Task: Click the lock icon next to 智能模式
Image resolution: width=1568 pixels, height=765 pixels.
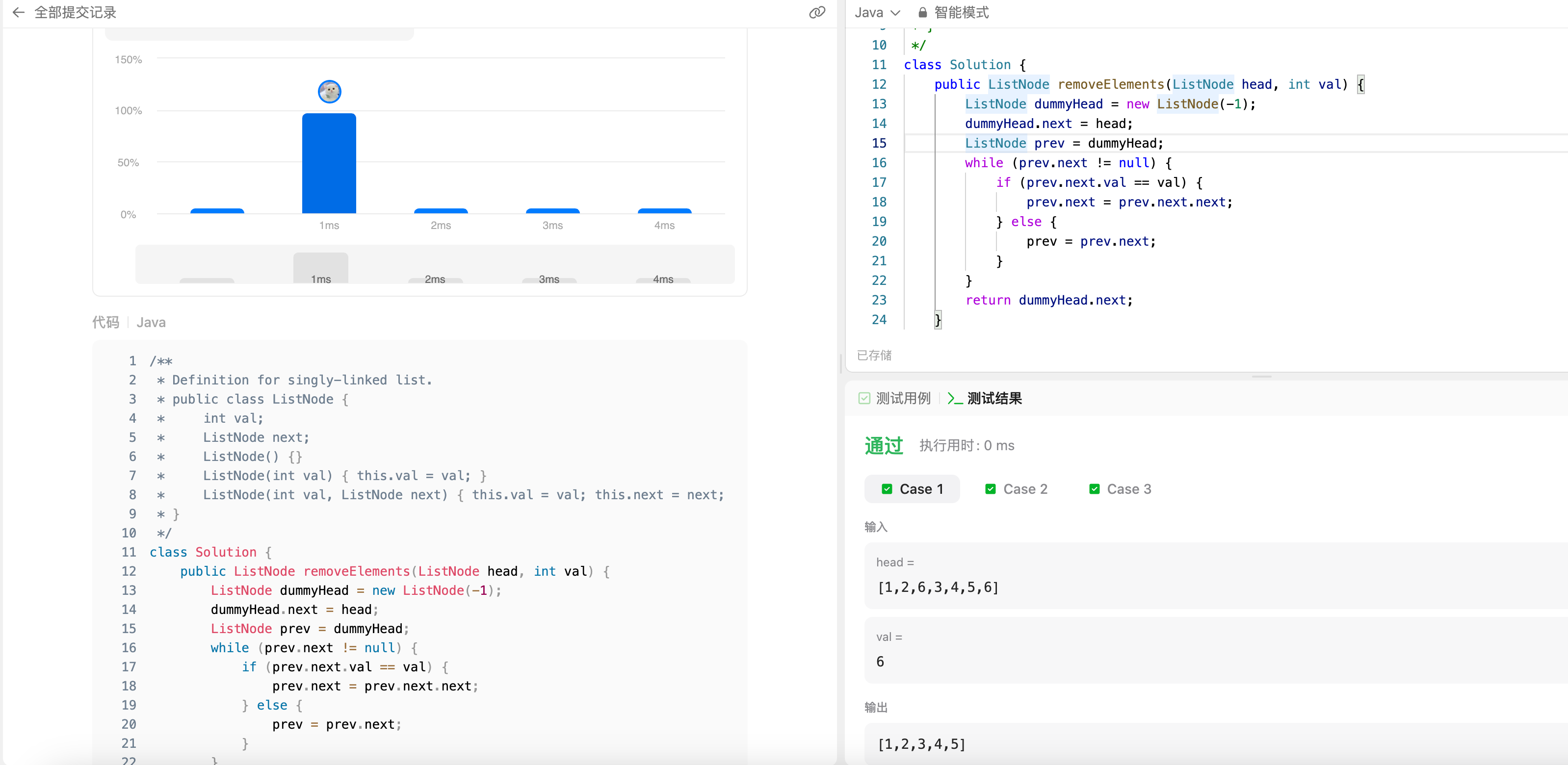Action: click(x=922, y=12)
